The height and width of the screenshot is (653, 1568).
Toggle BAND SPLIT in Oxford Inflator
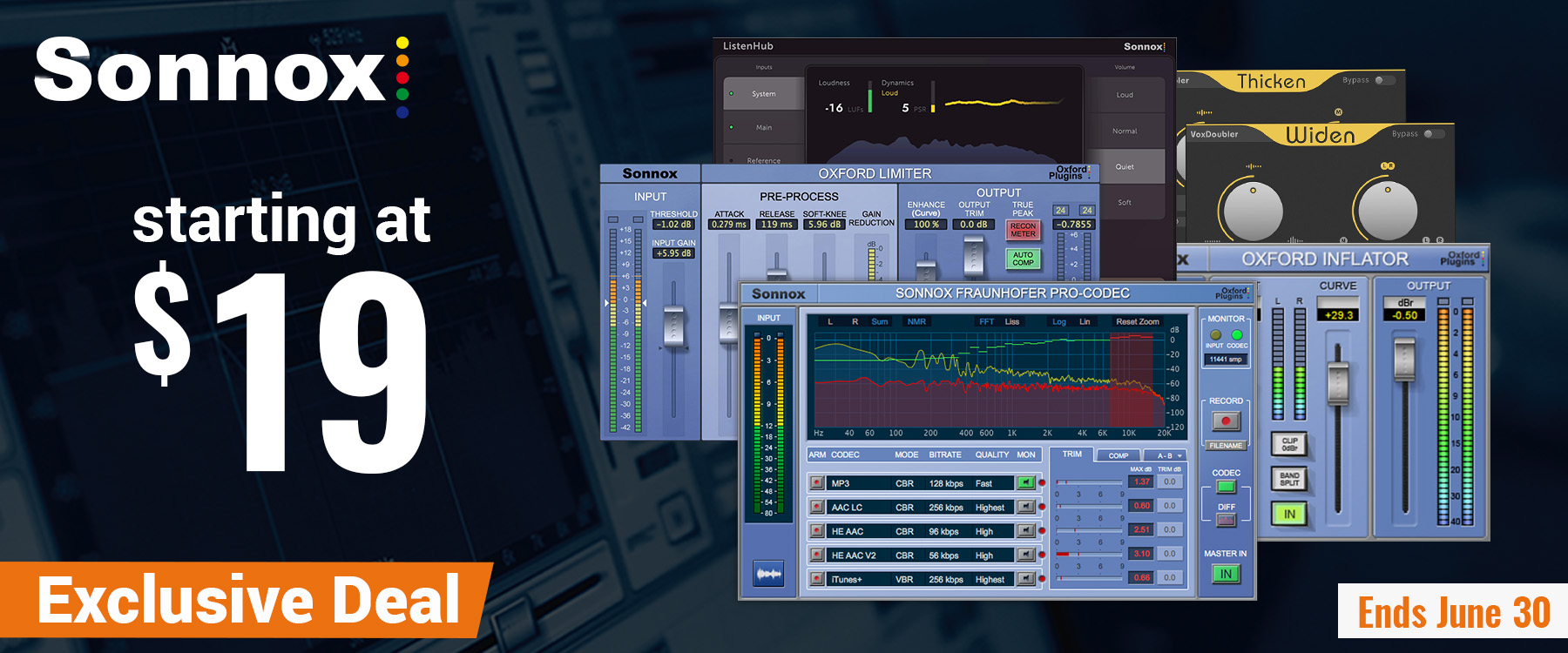tap(1289, 480)
